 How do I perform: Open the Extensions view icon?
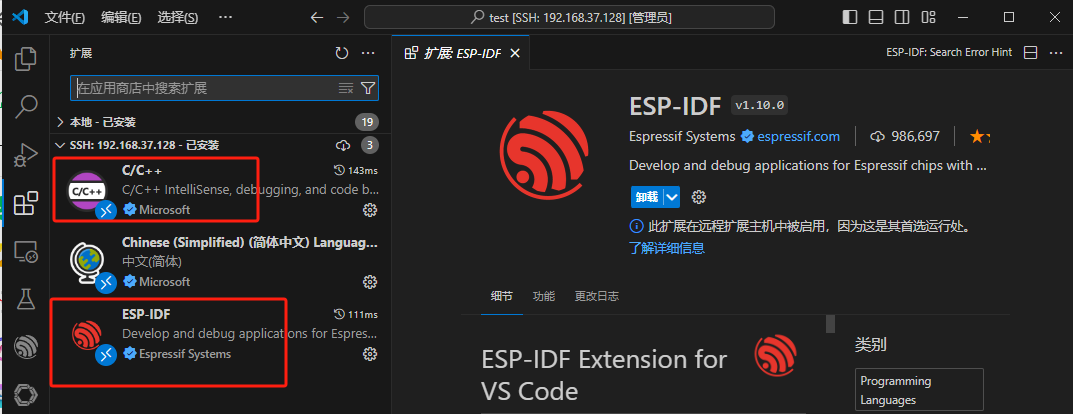[25, 203]
